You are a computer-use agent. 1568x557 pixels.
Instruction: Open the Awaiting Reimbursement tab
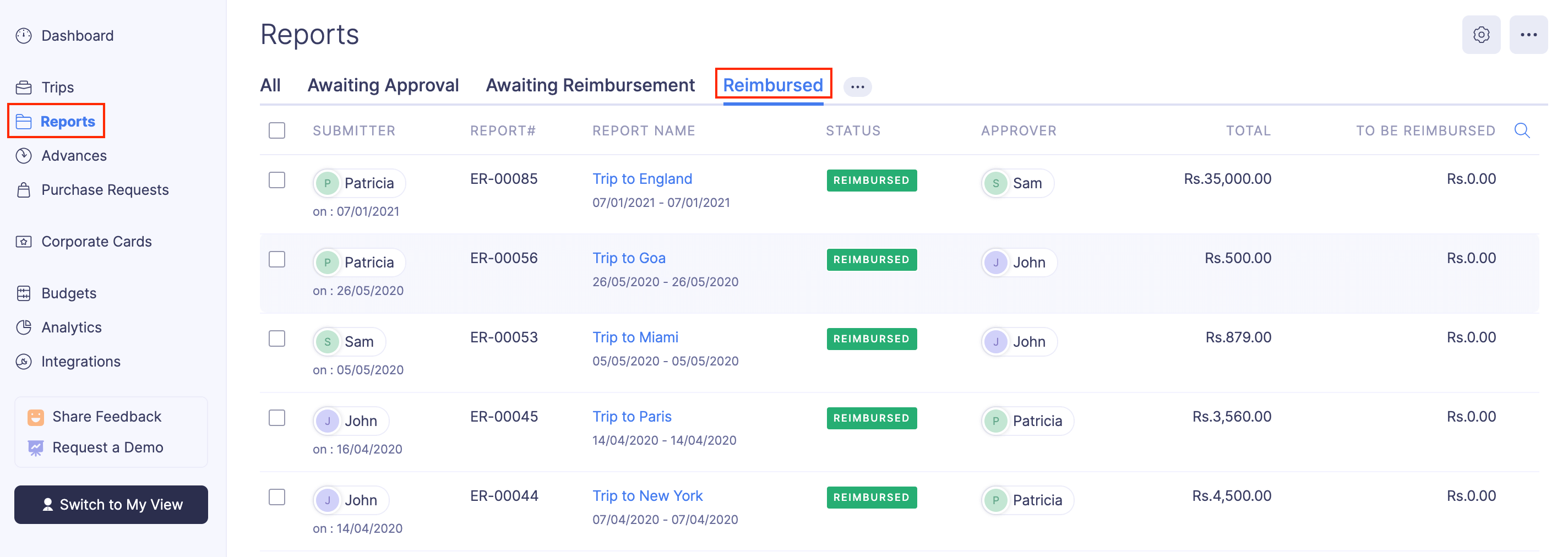click(x=590, y=85)
